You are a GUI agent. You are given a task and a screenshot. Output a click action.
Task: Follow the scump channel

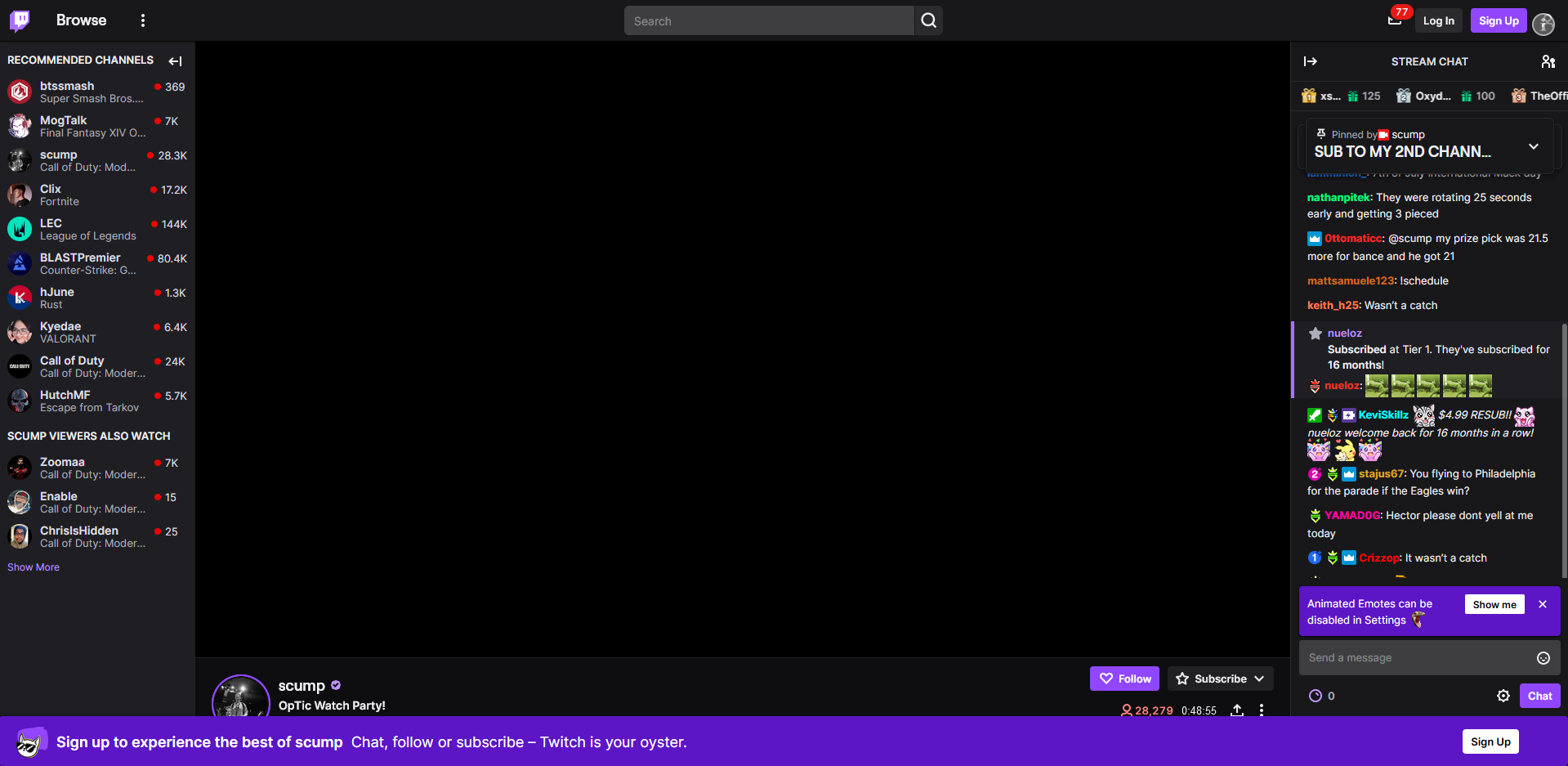[1124, 679]
